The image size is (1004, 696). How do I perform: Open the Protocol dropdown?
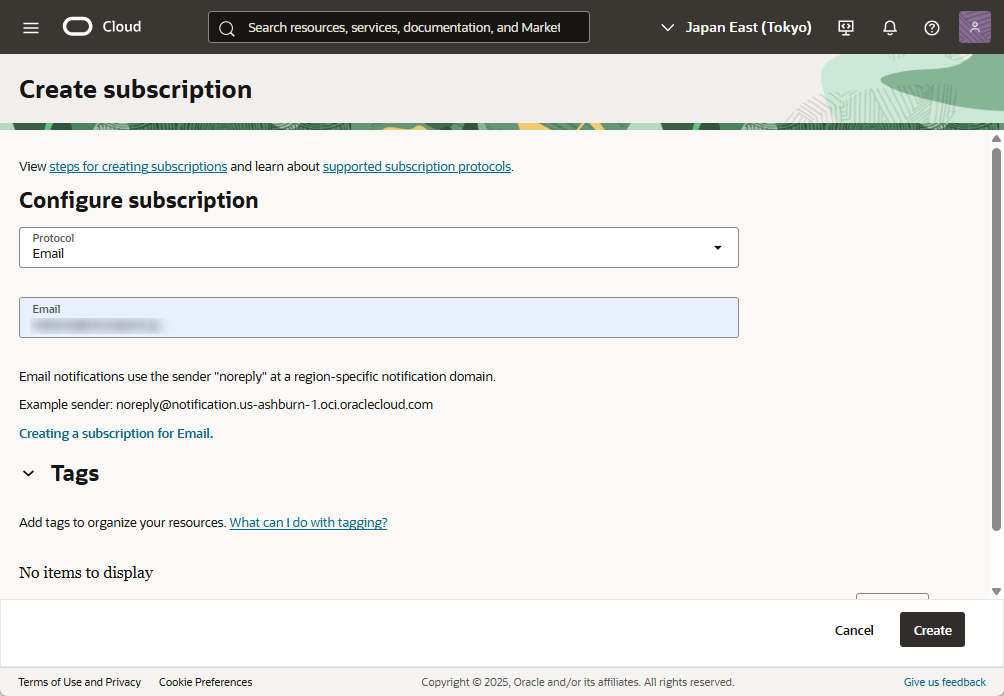click(x=378, y=247)
